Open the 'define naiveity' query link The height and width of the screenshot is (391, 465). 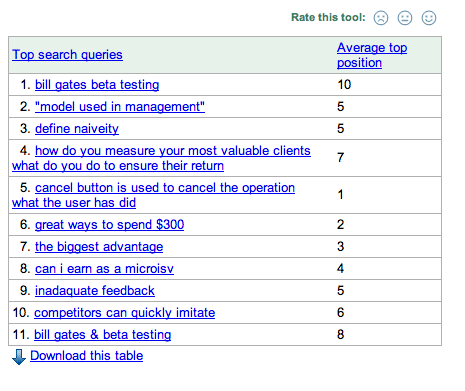77,129
